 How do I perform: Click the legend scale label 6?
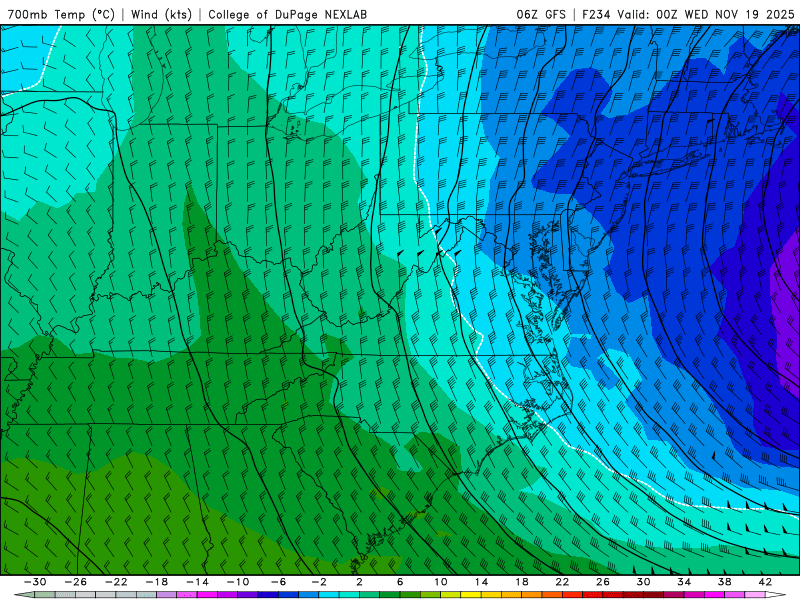click(x=400, y=582)
